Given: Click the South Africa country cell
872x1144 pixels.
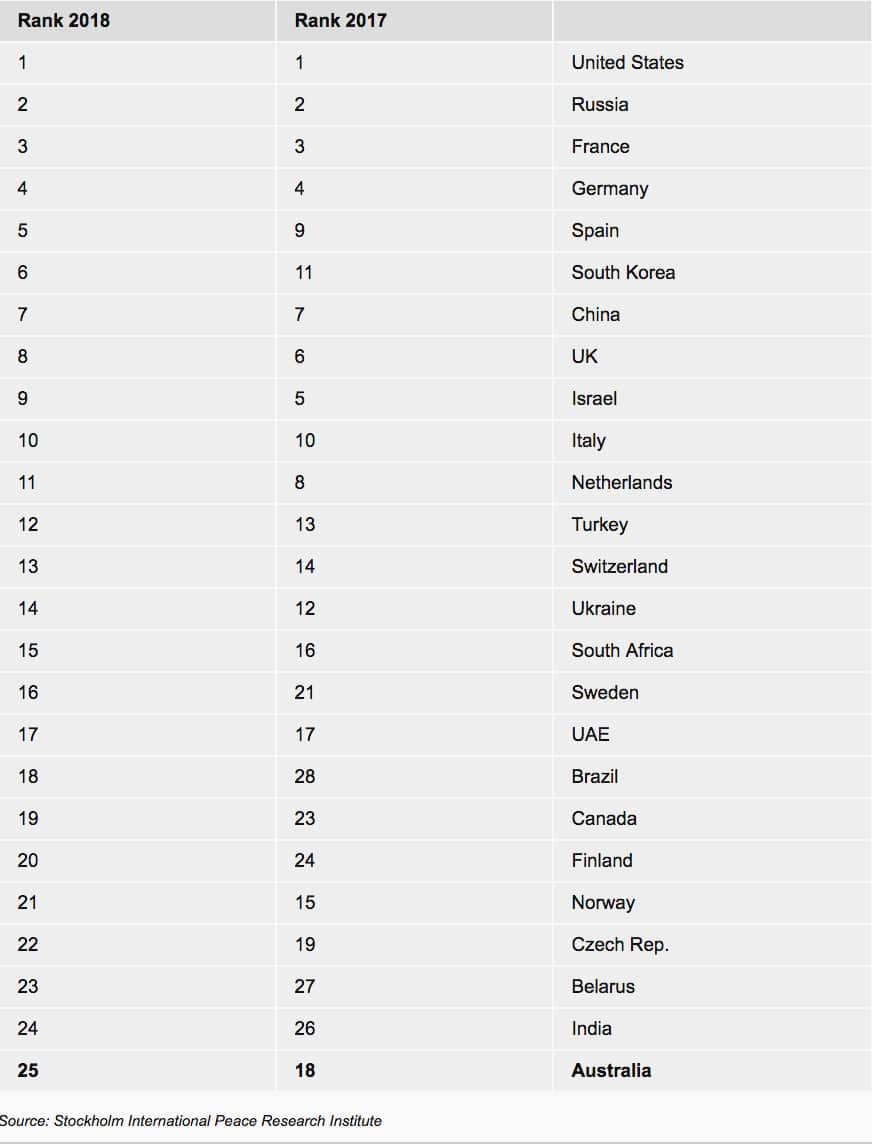Looking at the screenshot, I should point(622,650).
